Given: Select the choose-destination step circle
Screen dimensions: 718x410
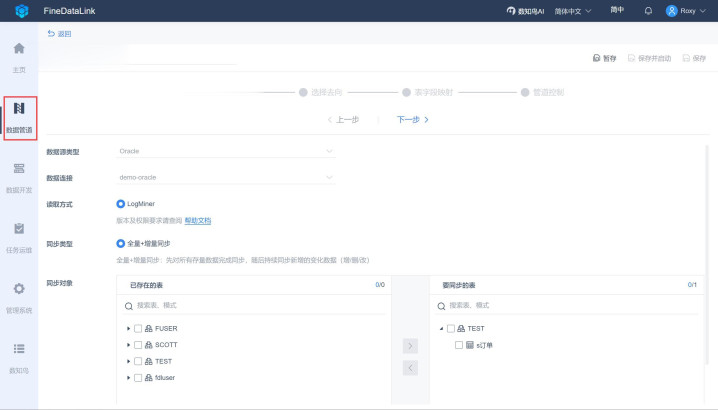Looking at the screenshot, I should [x=303, y=93].
